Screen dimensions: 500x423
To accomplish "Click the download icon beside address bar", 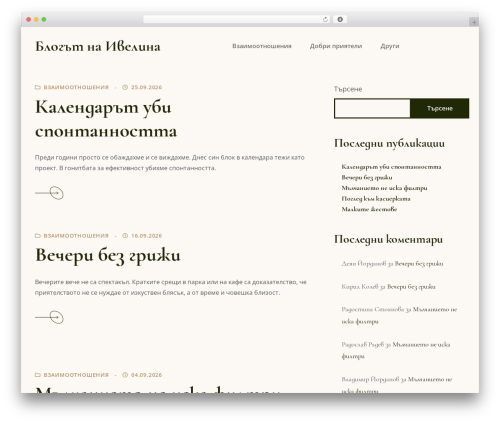I will point(340,19).
